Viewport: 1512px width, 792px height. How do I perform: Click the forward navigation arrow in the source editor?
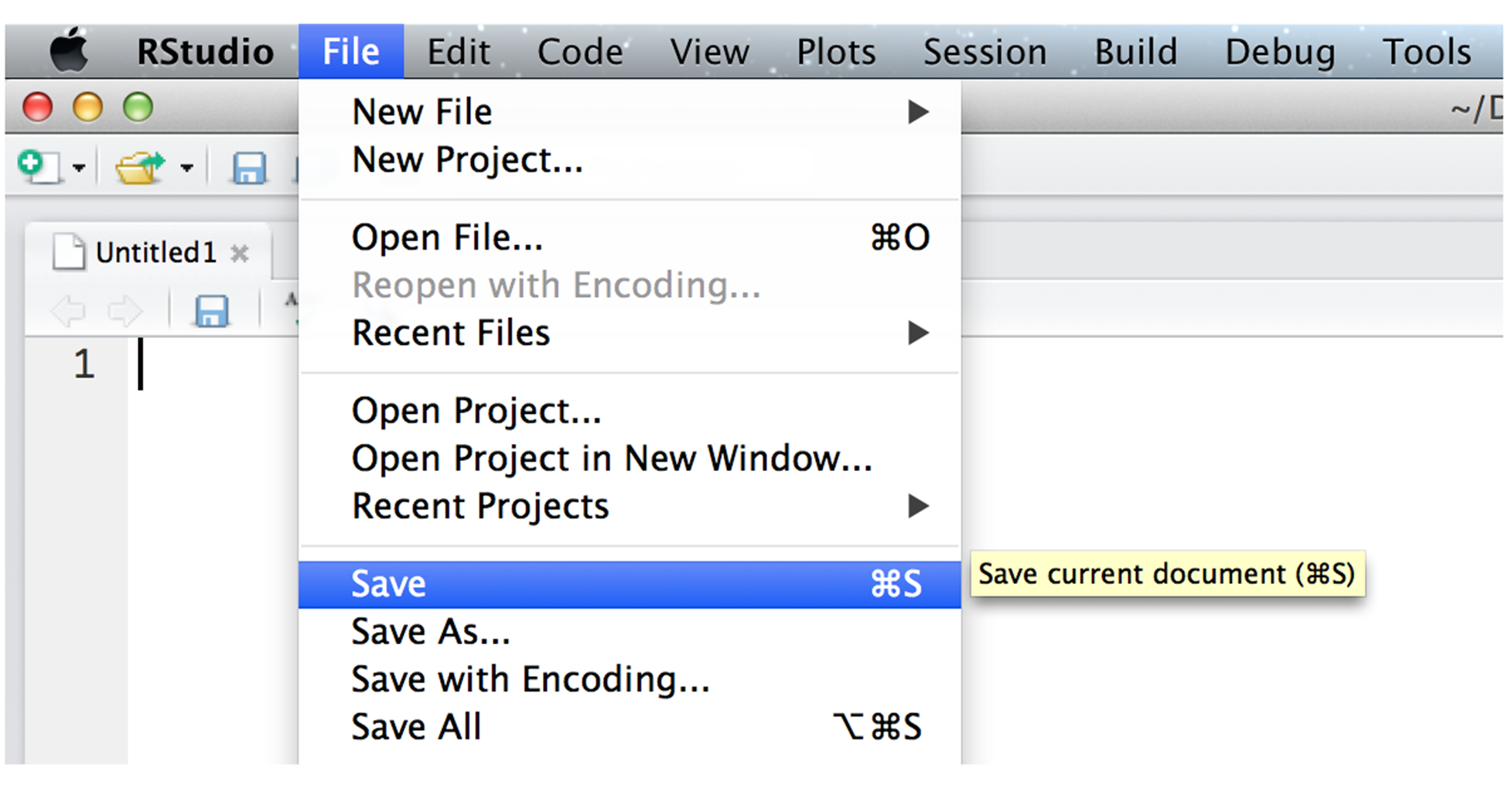pos(124,310)
